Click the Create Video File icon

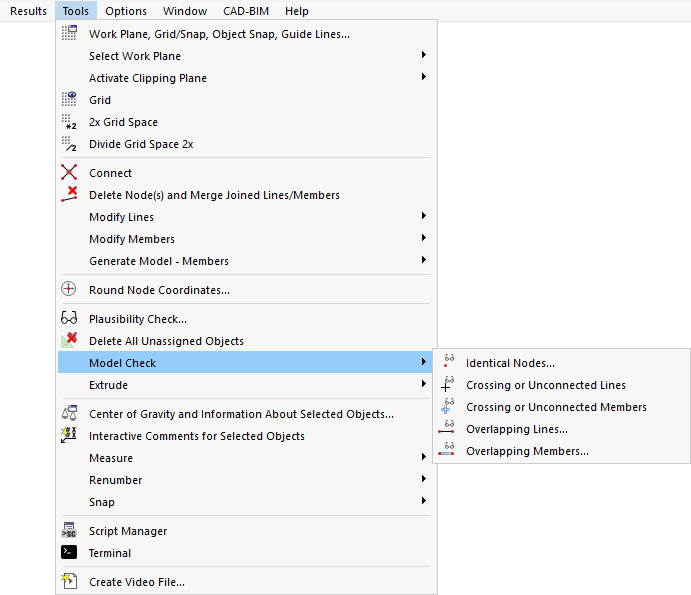(69, 582)
